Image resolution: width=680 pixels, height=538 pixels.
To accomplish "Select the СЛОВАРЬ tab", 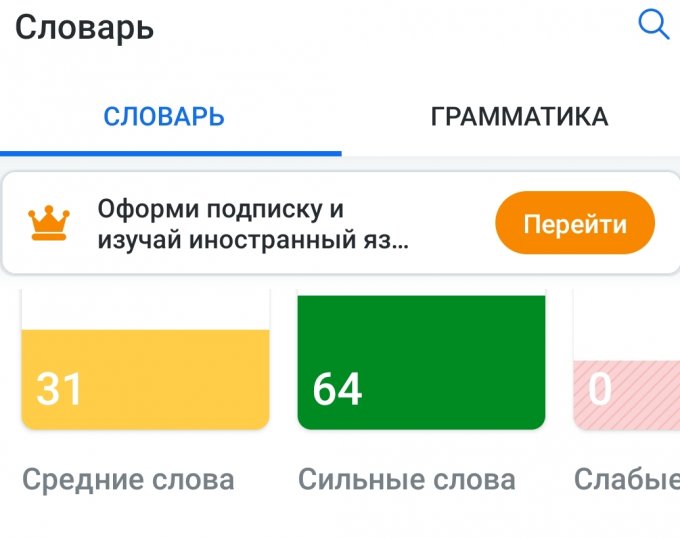I will point(164,116).
